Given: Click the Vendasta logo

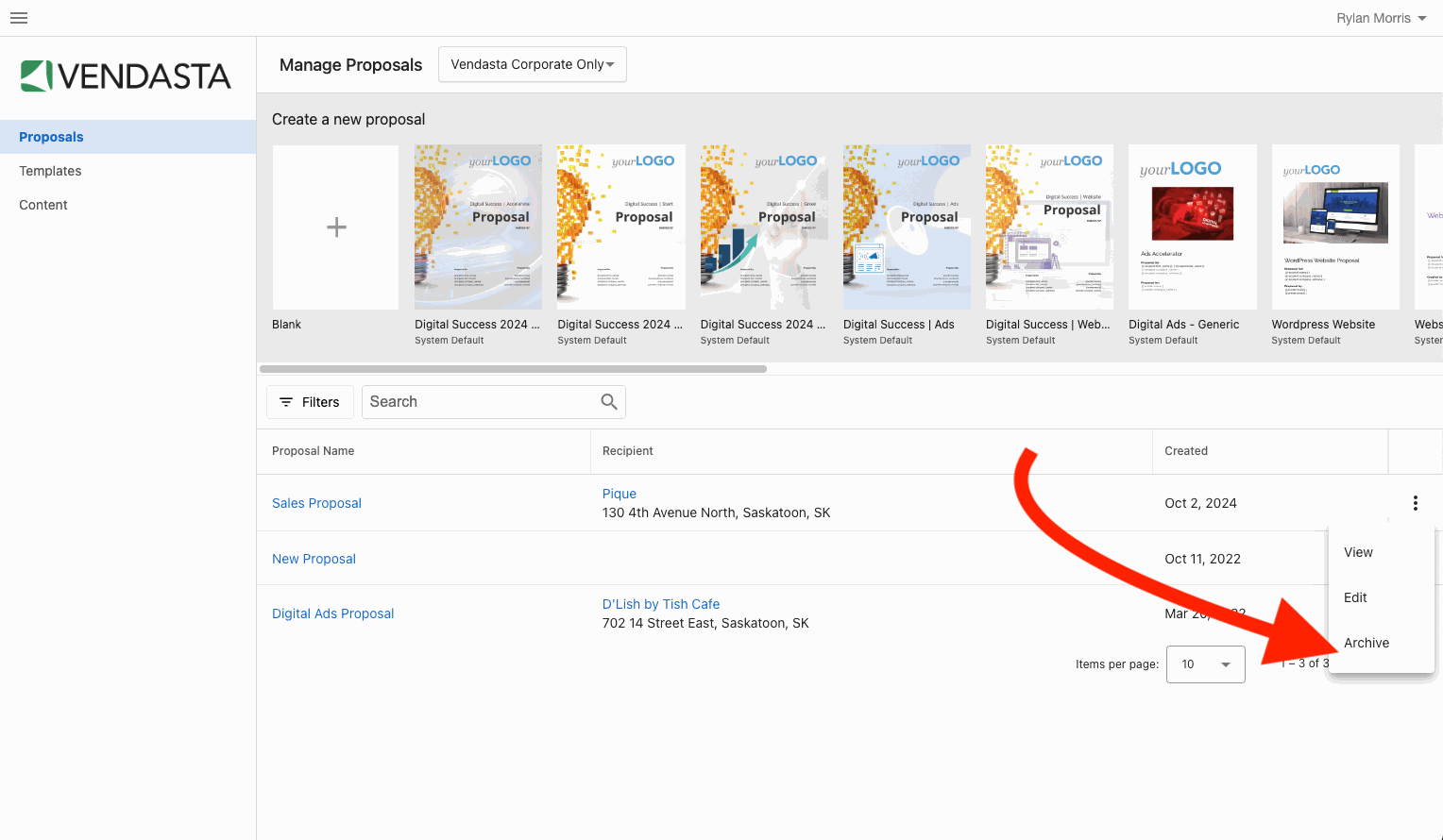Looking at the screenshot, I should (126, 76).
